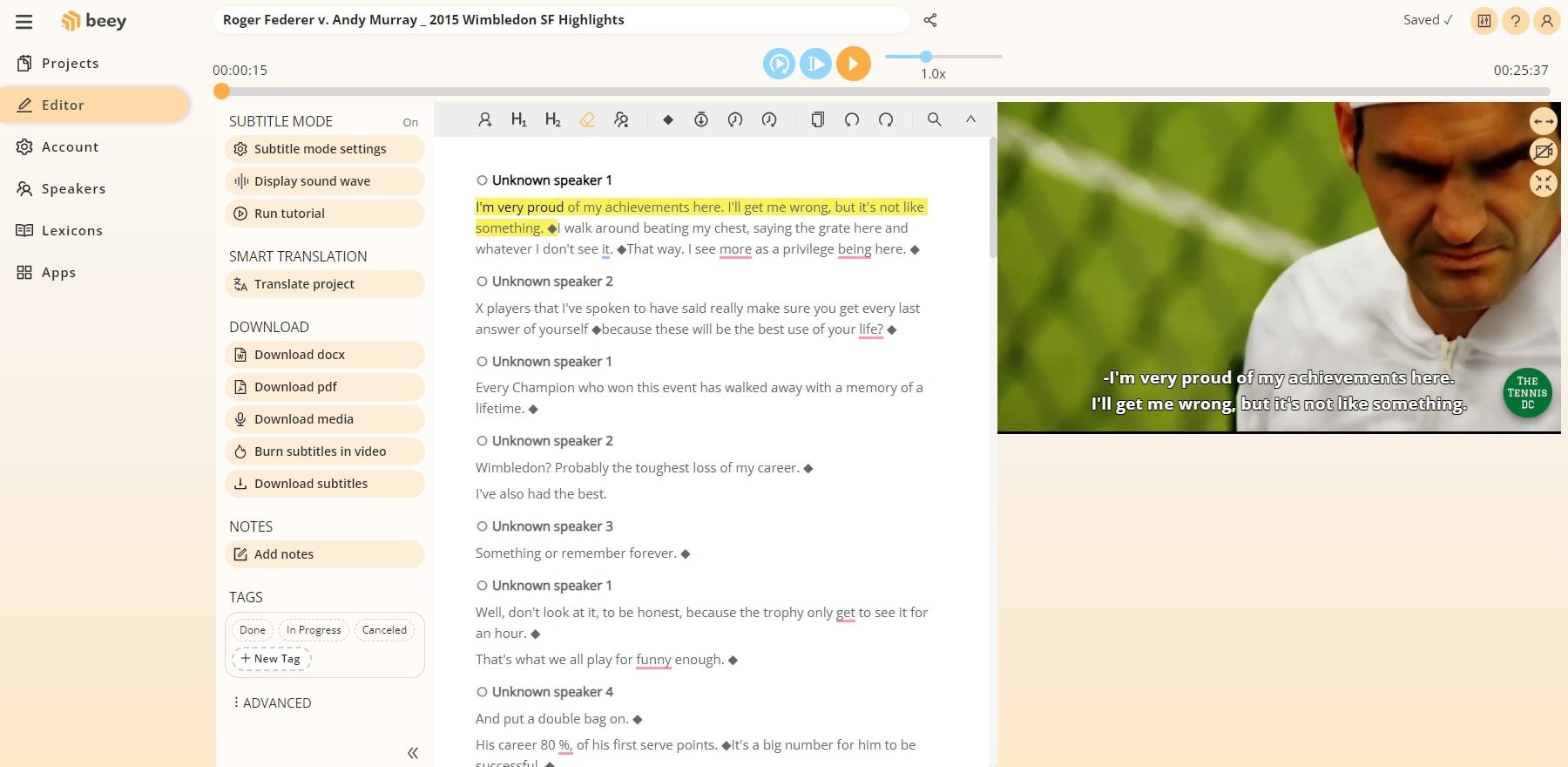
Task: Click the transcript scrollbar
Action: coord(992,196)
